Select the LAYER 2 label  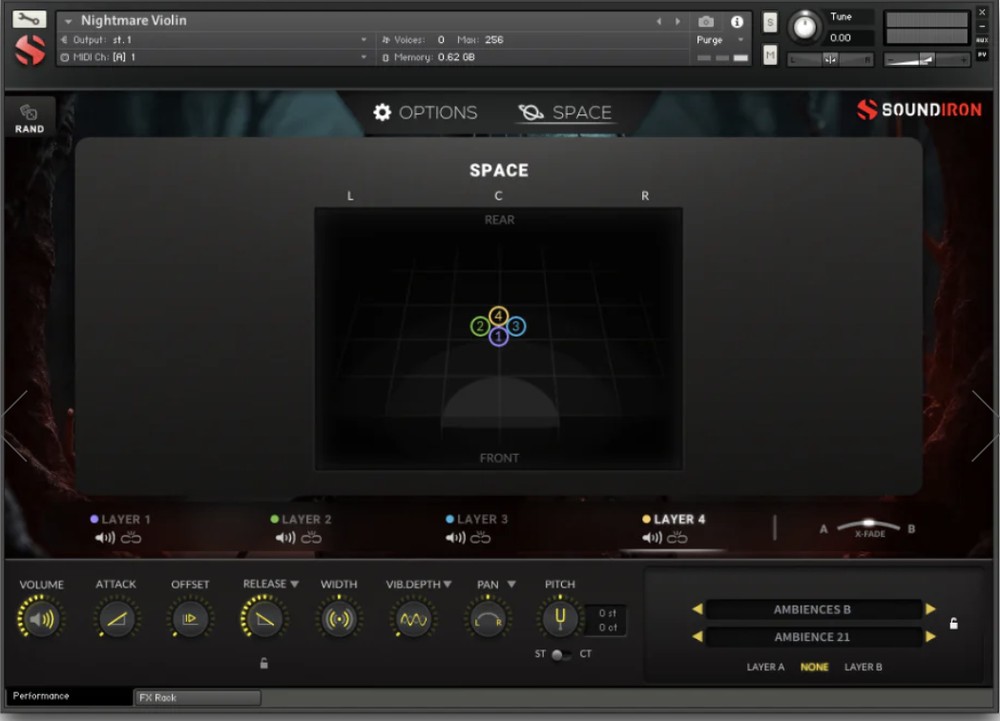tap(305, 519)
